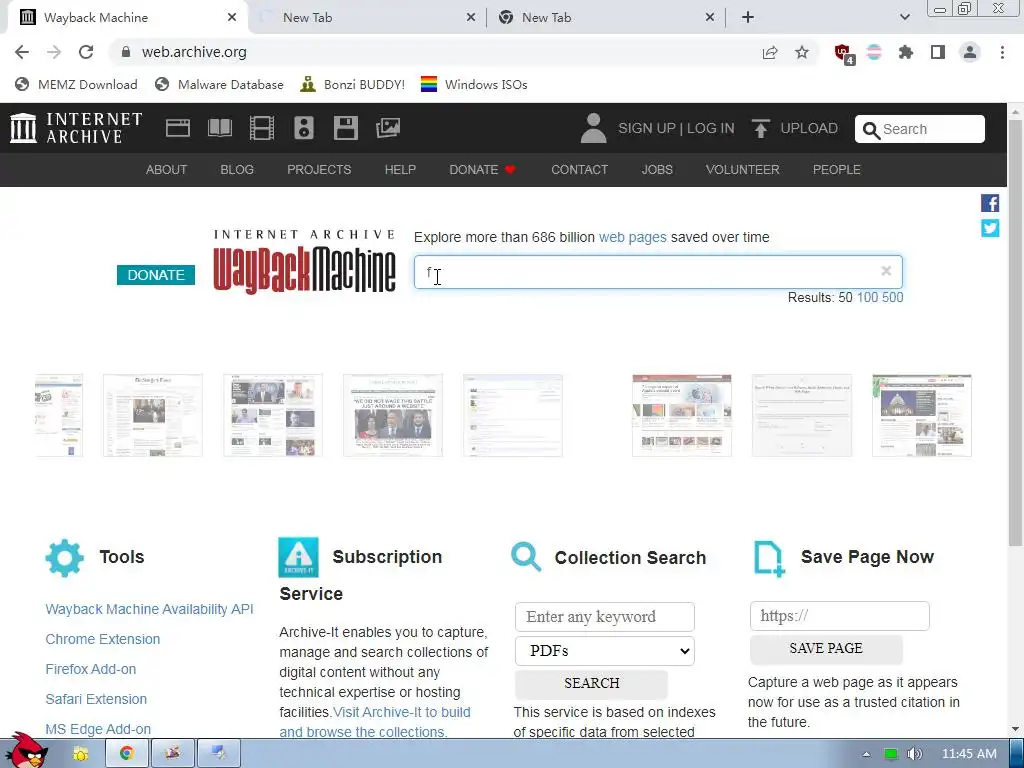
Task: Expand the tab search dropdown arrow
Action: click(904, 18)
